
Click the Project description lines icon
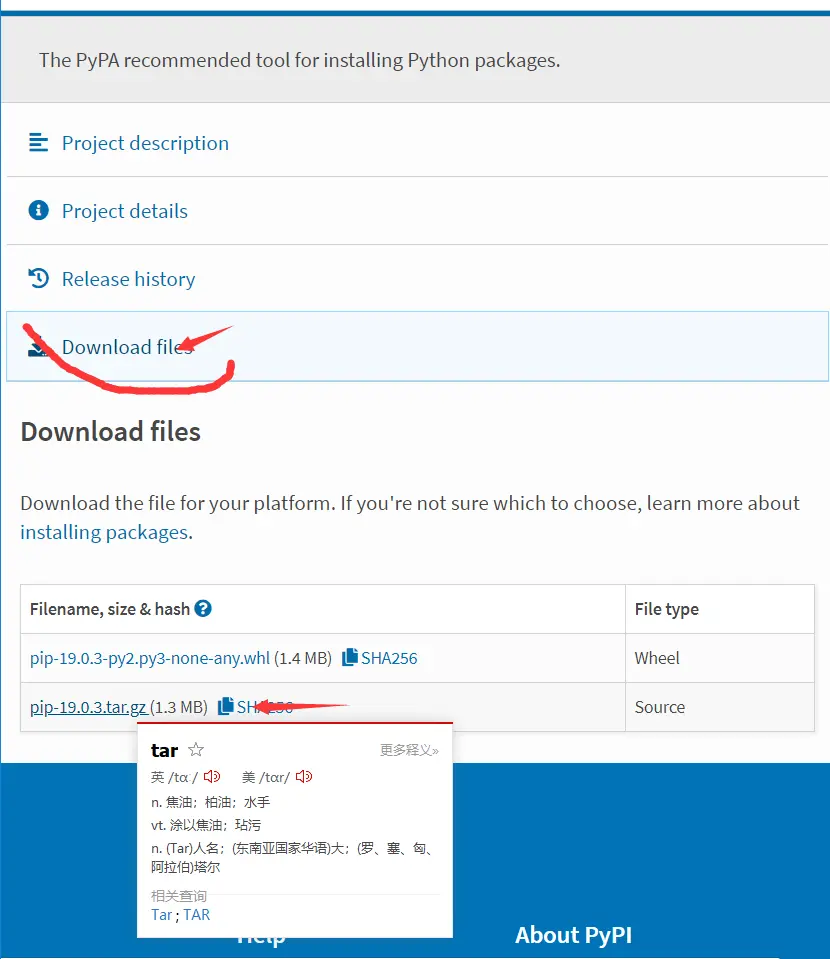[x=39, y=143]
